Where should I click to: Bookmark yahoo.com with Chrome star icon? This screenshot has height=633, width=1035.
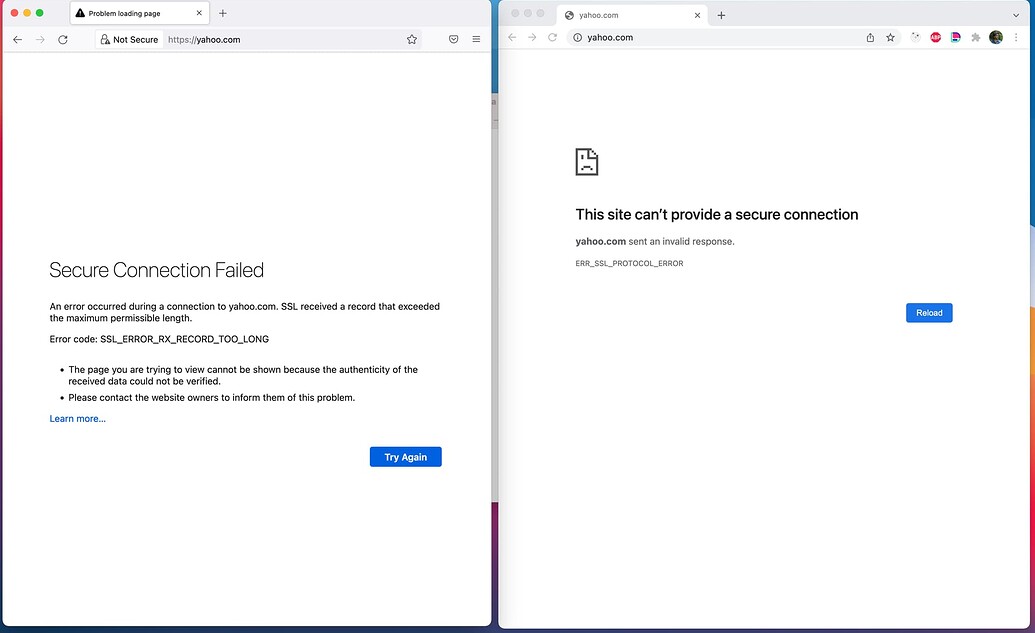click(x=889, y=37)
